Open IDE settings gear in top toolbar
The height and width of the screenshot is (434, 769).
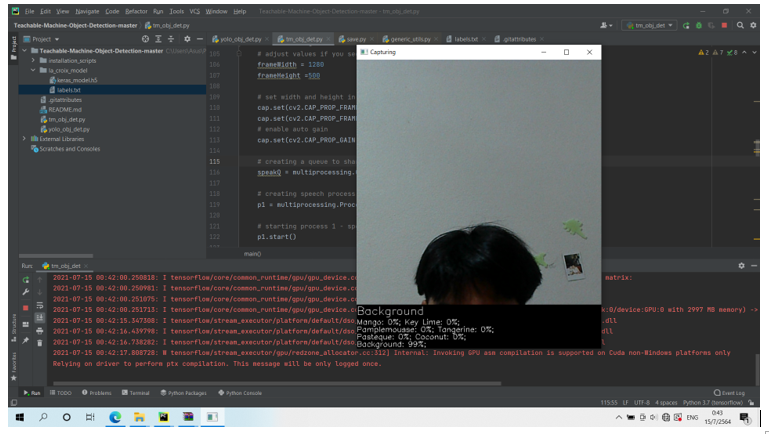coord(753,26)
